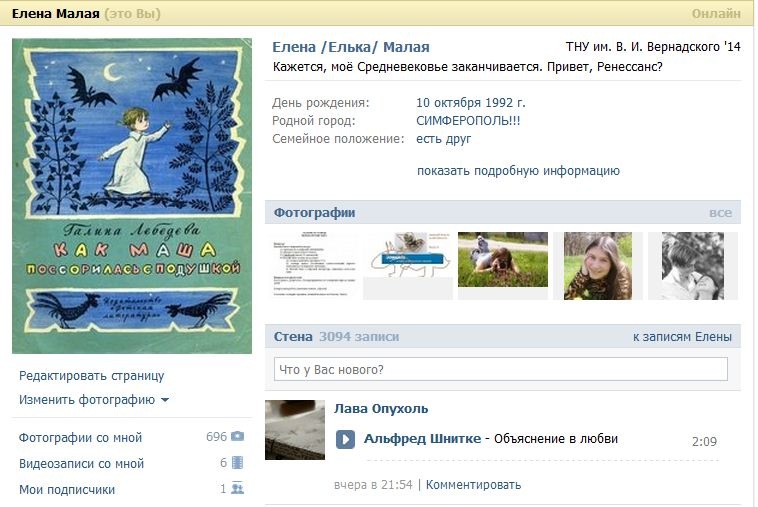
Task: Click the camera icon beside 696 photos
Action: pyautogui.click(x=237, y=437)
